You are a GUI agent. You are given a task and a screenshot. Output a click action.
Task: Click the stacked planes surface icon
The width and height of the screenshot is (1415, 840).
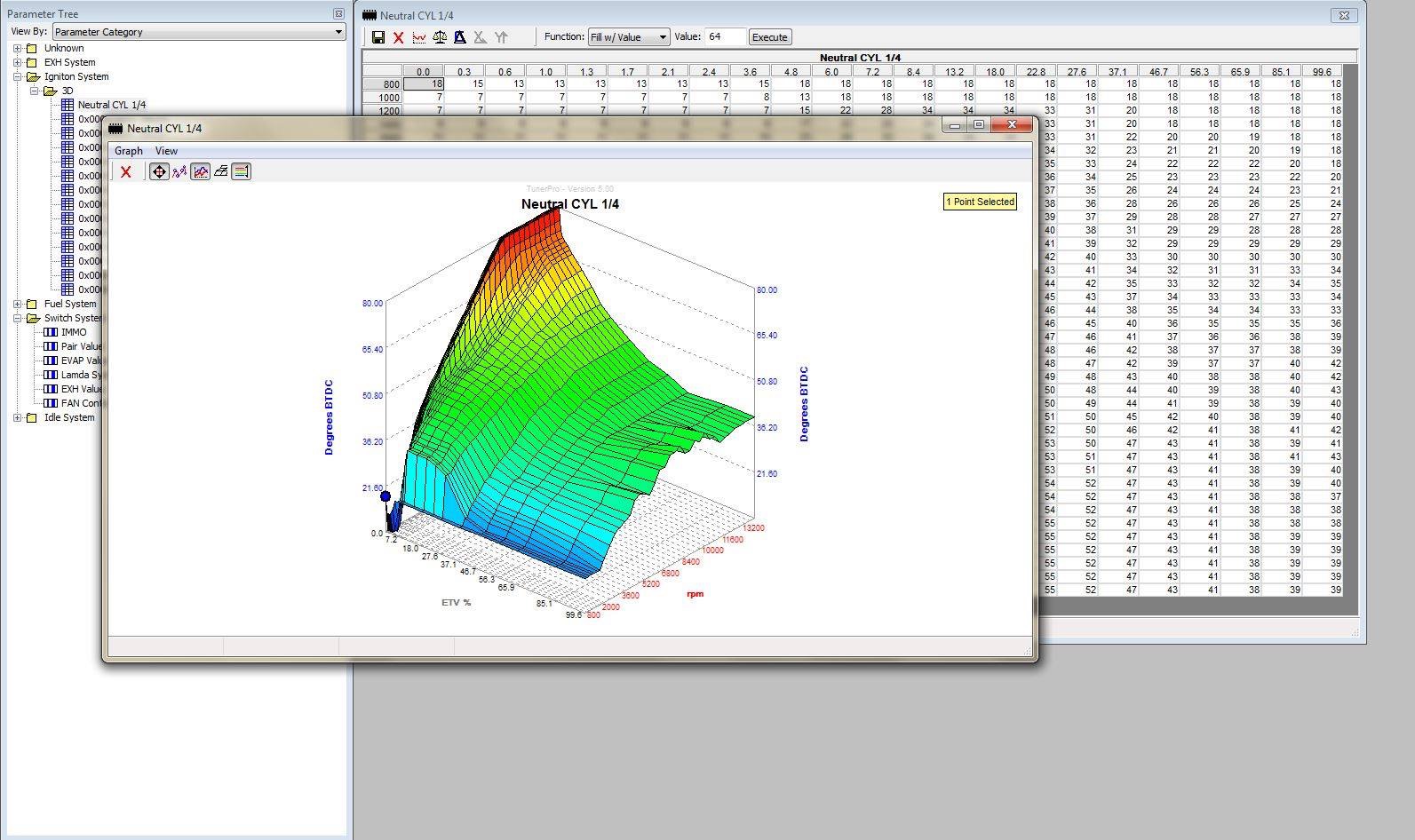pos(220,171)
